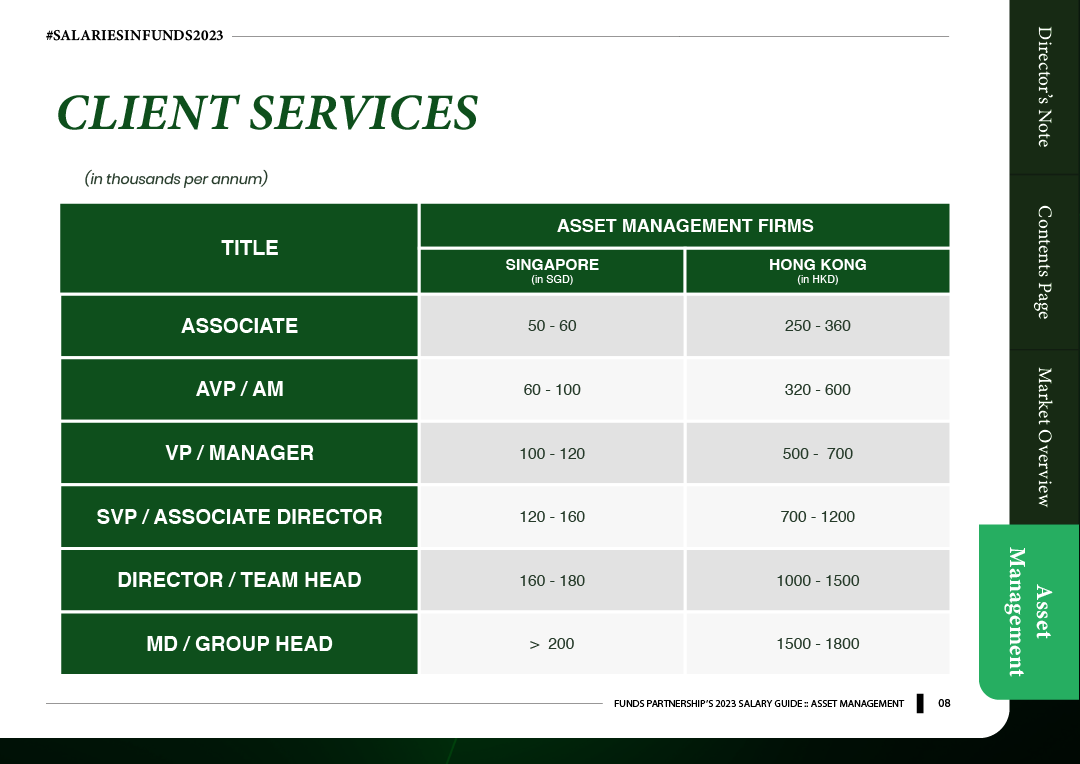Select the SVP / ASSOCIATE DIRECTOR row title
This screenshot has height=764, width=1080.
pyautogui.click(x=239, y=517)
